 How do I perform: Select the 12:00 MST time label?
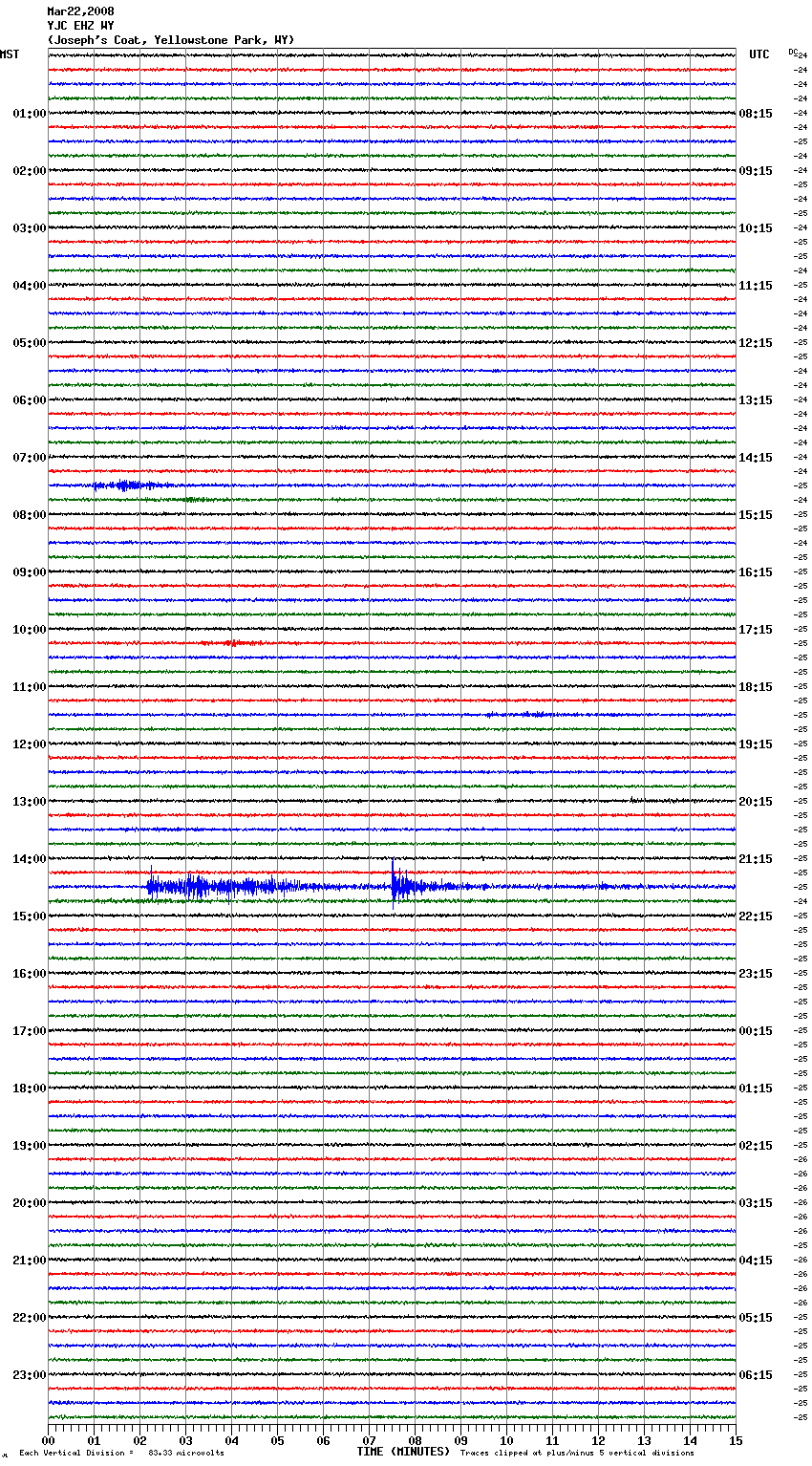30,744
